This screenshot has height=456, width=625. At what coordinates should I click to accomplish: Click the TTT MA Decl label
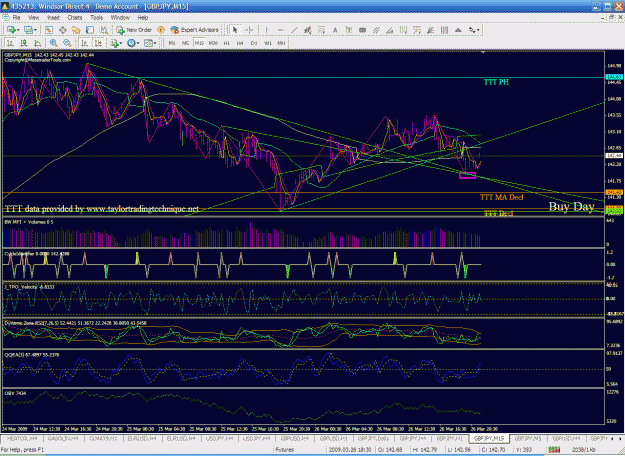501,197
